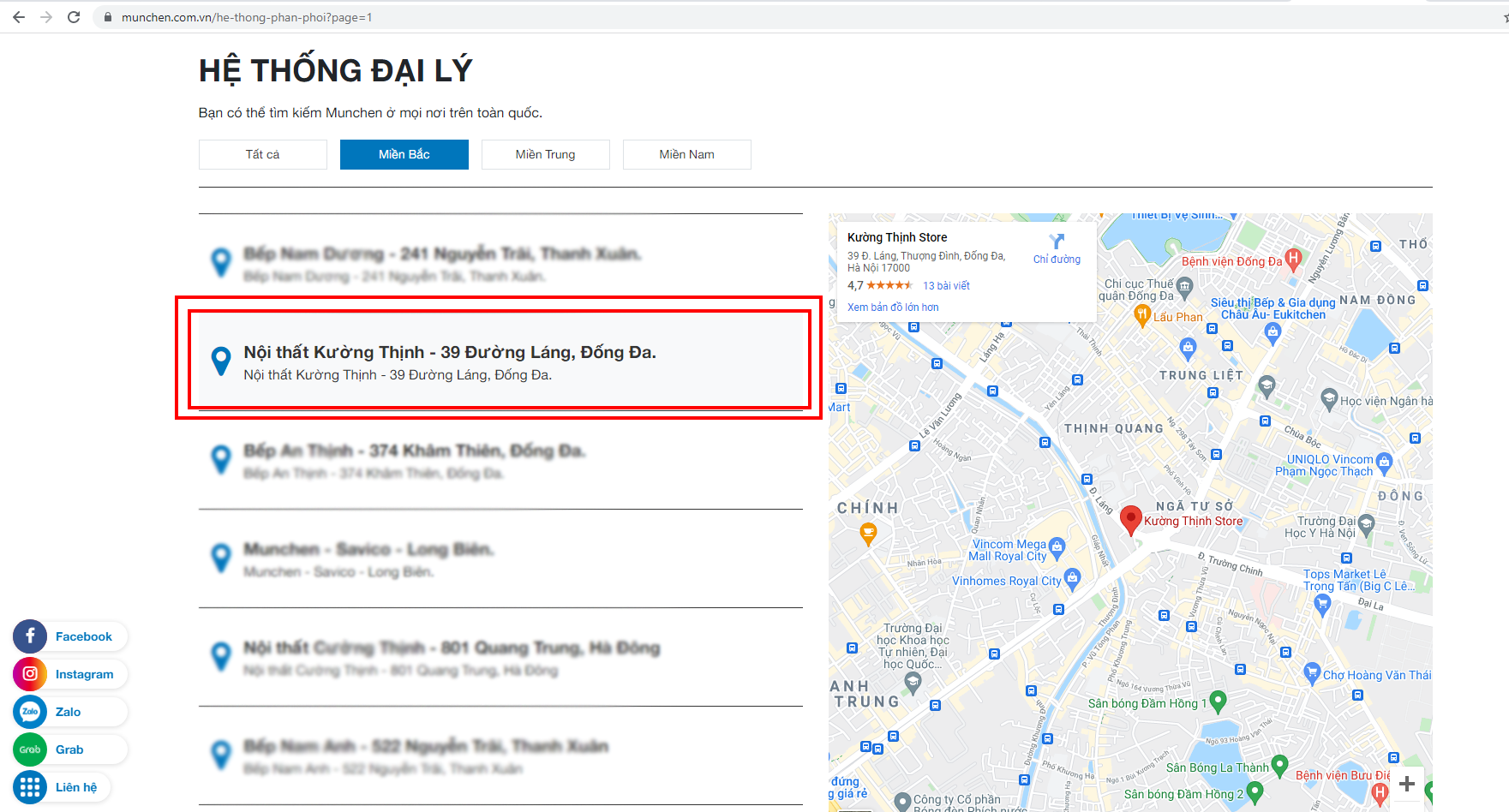The image size is (1509, 812).
Task: Click the Zalo text link
Action: tap(68, 712)
